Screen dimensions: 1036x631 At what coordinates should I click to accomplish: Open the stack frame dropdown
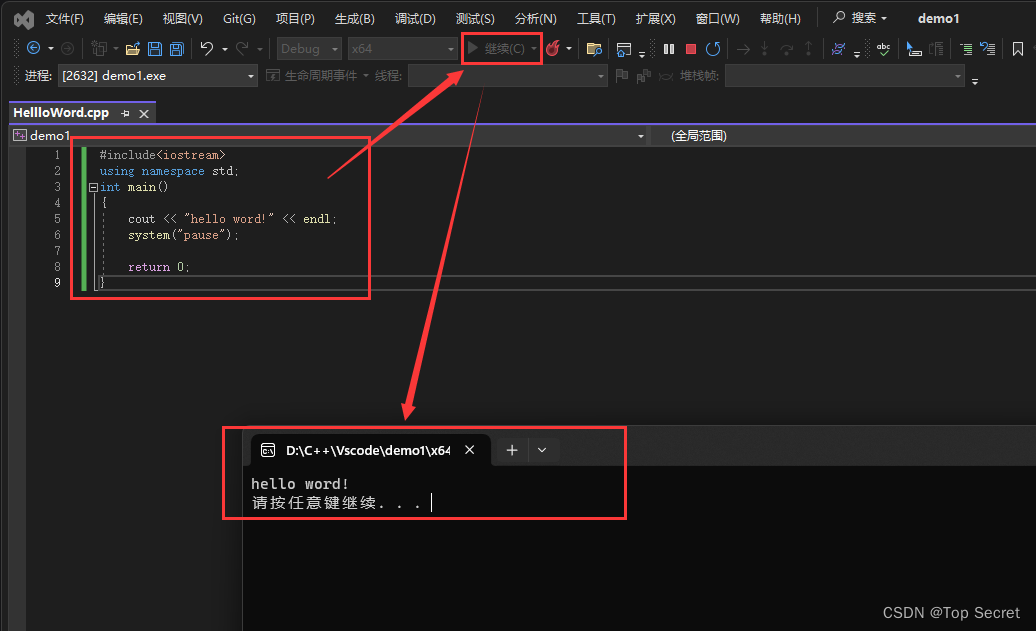point(845,76)
